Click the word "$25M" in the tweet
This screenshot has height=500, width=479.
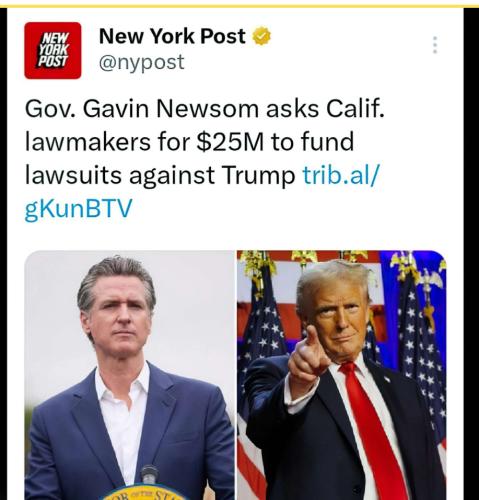(230, 142)
